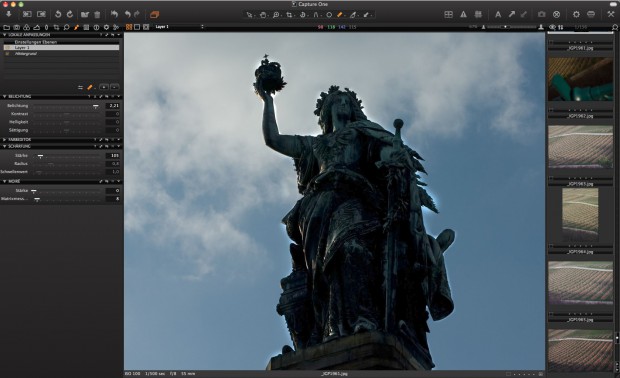Select the zoom magnifier tool
Viewport: 620px width, 378px height.
[x=276, y=15]
